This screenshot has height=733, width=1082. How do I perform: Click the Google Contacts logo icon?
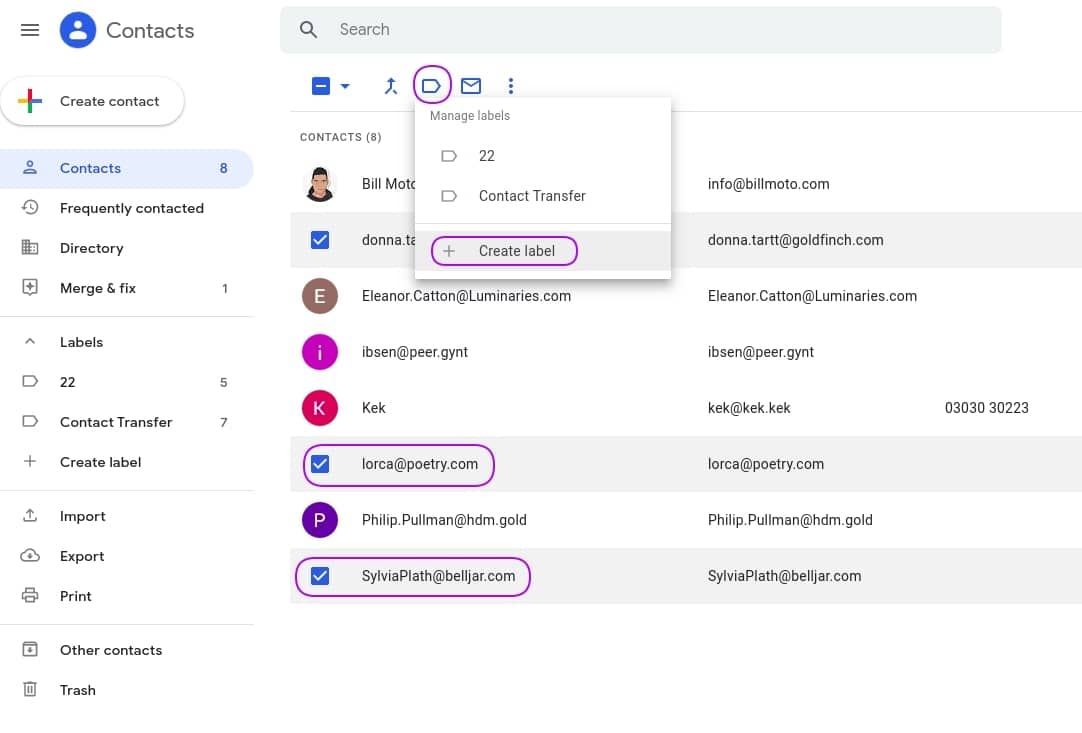click(77, 30)
